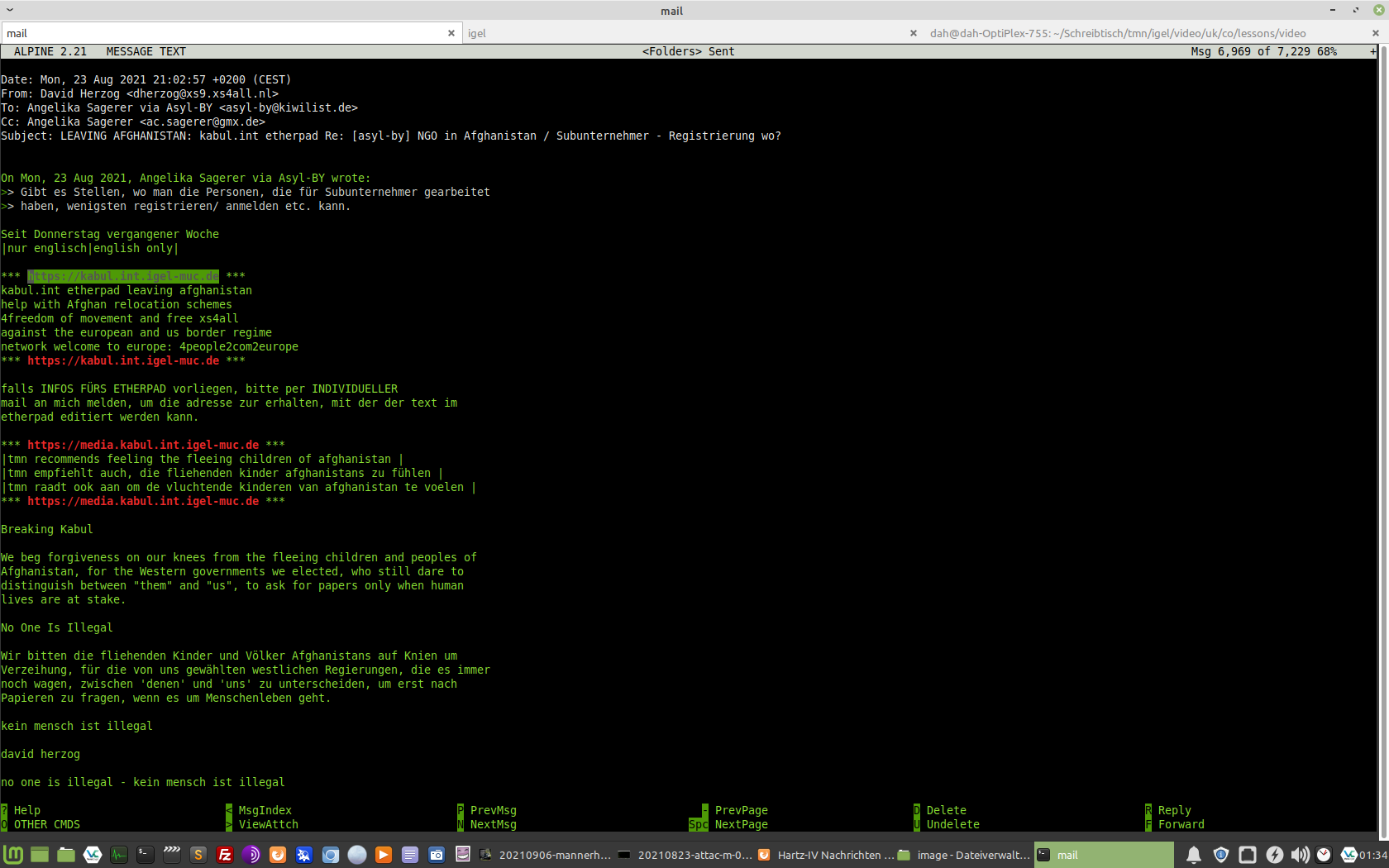The height and width of the screenshot is (868, 1389).
Task: Switch to the dah@dah-OptiPlex-755 tab
Action: (x=1117, y=33)
